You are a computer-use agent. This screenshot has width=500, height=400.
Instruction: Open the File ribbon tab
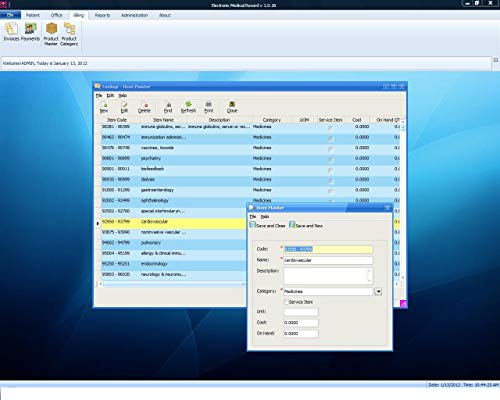tap(10, 15)
